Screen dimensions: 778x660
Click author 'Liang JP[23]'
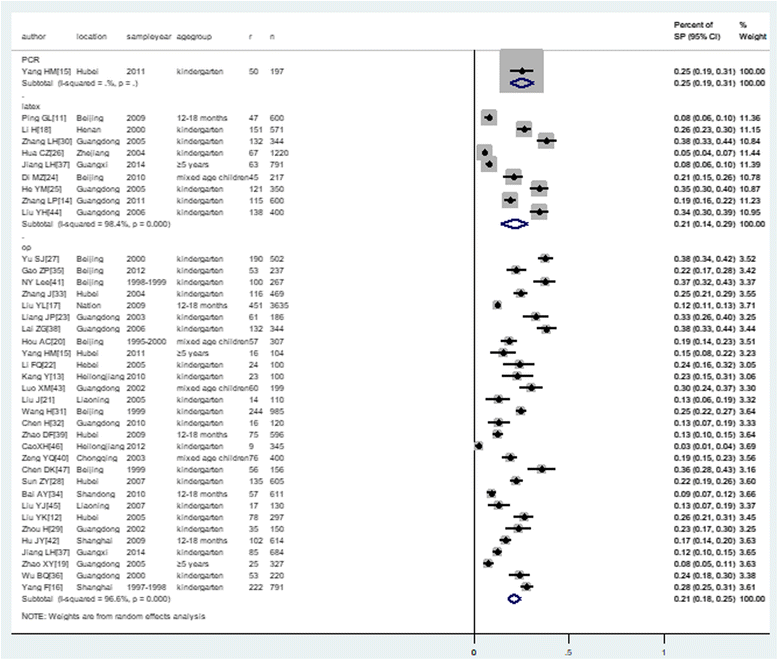pos(46,317)
